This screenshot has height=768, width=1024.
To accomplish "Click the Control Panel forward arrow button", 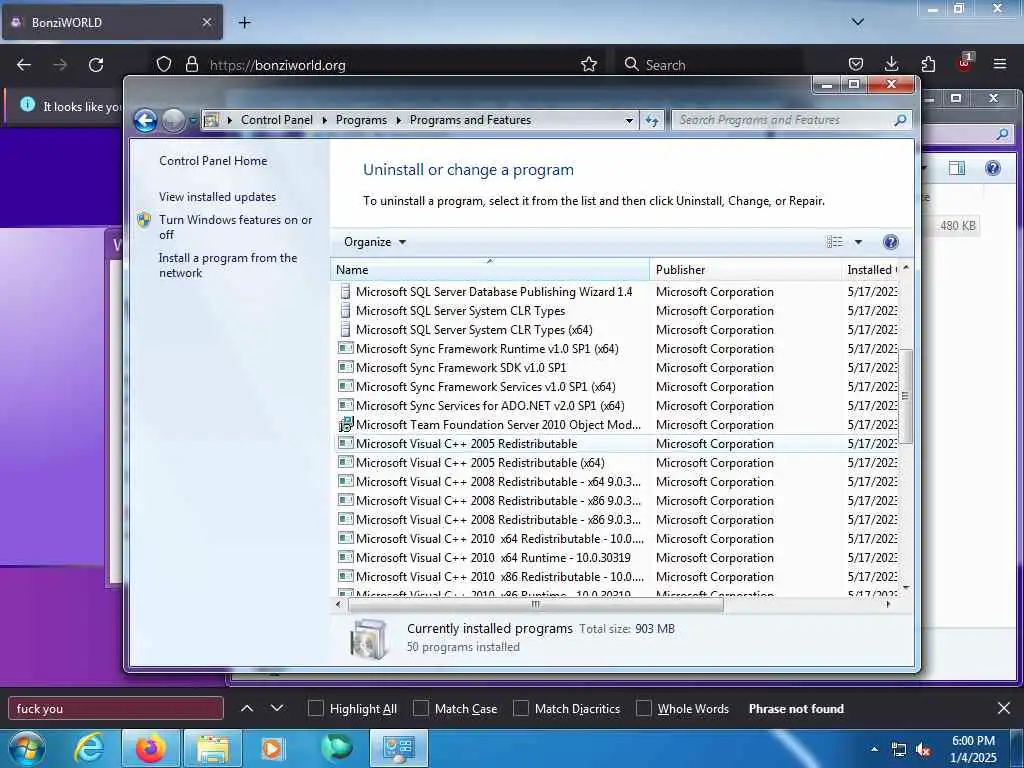I will click(x=173, y=120).
